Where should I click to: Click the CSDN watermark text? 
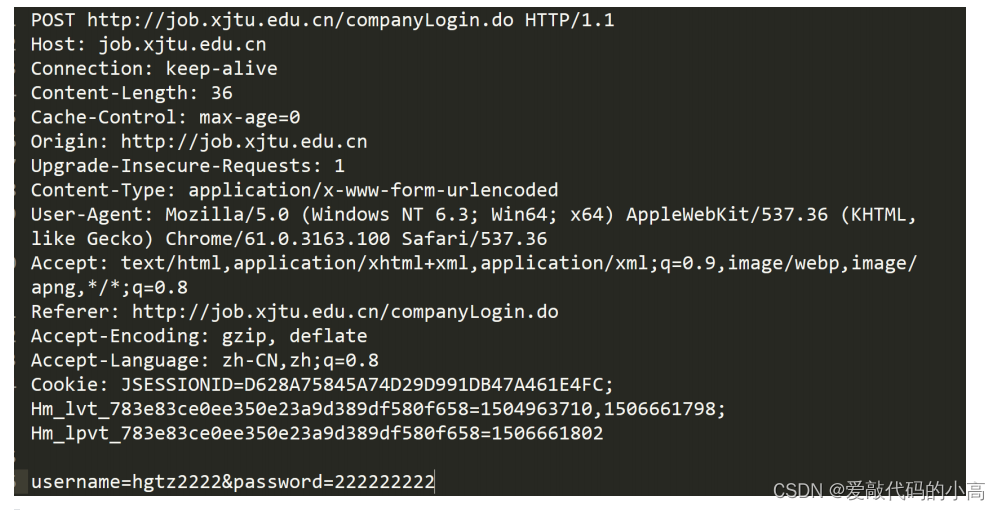(879, 491)
